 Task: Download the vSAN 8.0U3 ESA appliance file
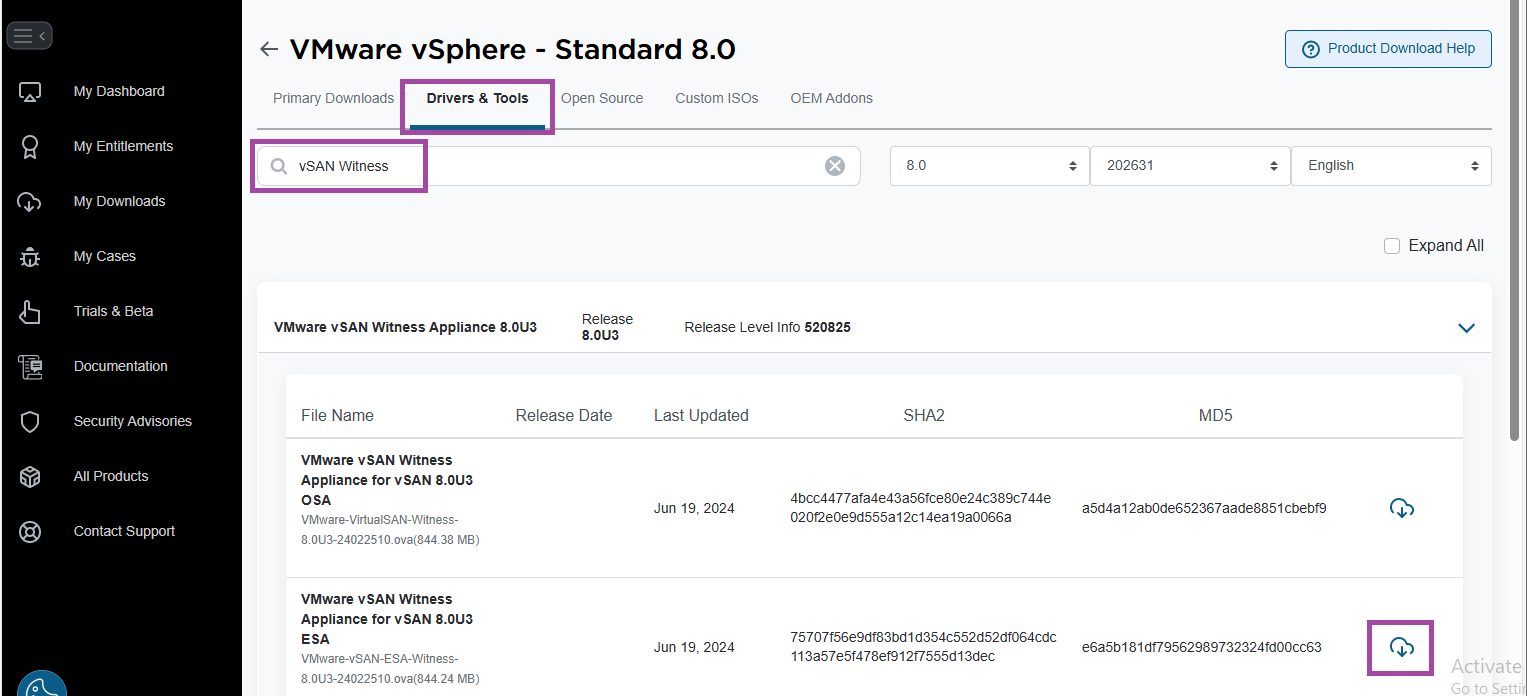pyautogui.click(x=1401, y=647)
